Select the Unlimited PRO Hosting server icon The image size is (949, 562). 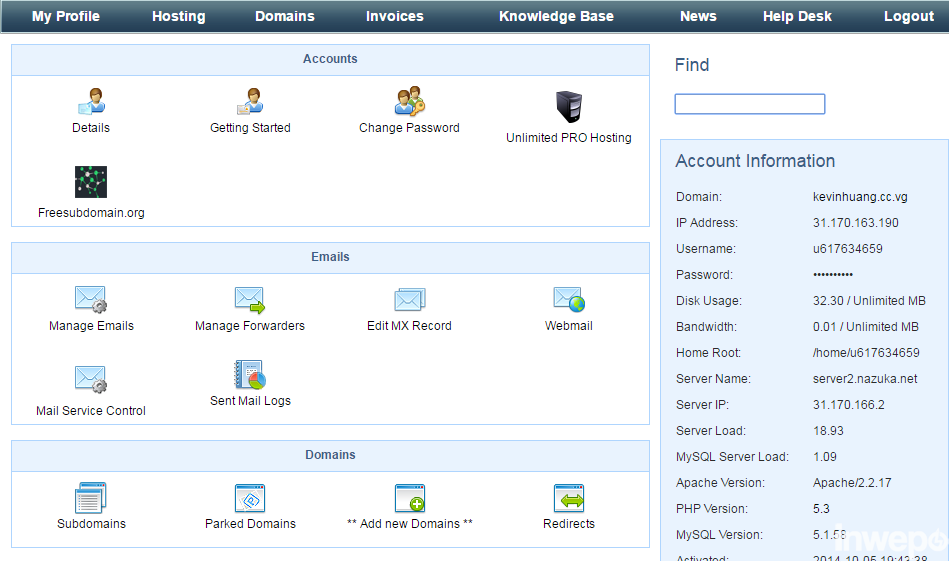[x=569, y=107]
